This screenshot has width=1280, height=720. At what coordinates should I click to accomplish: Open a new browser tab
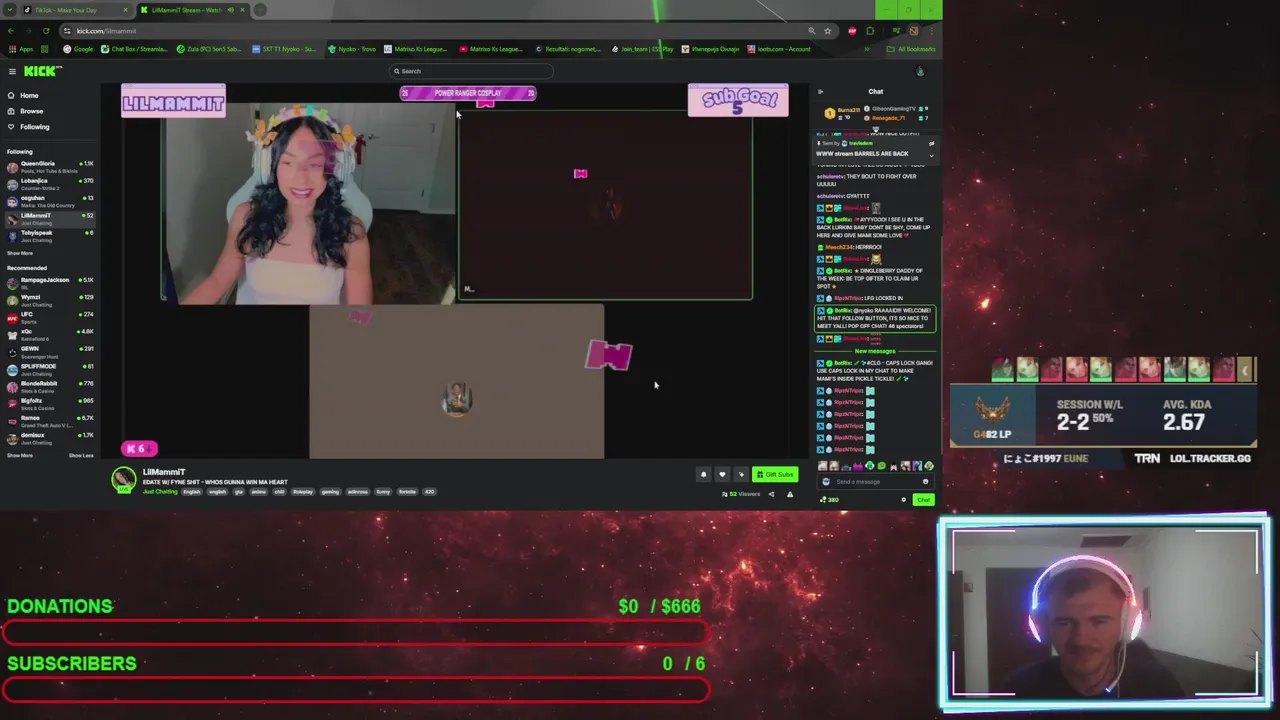pyautogui.click(x=260, y=10)
